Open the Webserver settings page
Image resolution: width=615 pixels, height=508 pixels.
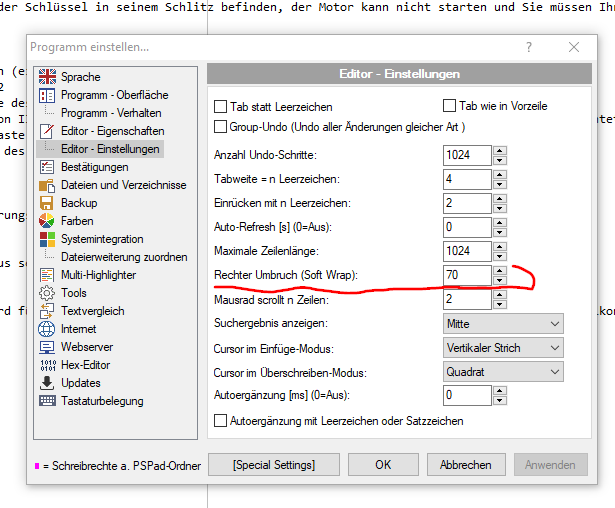(87, 347)
